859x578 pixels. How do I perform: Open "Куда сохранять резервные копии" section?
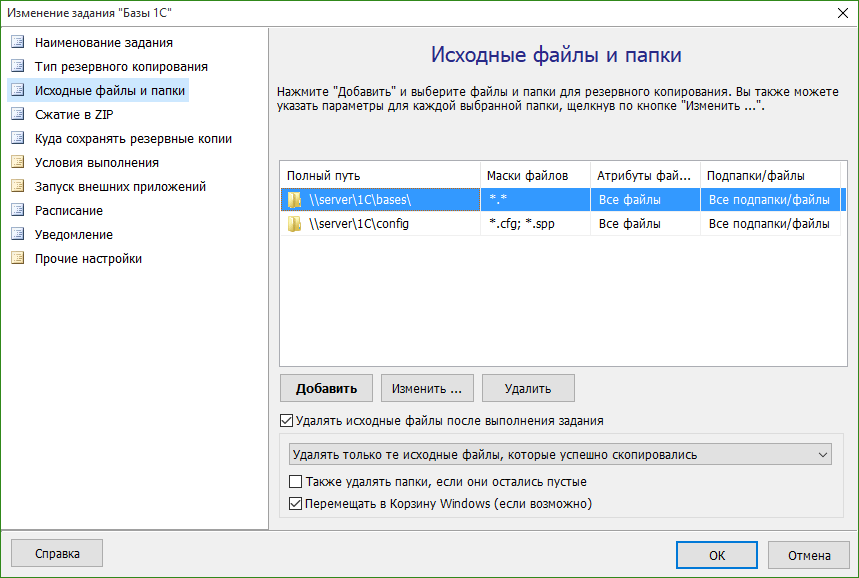click(x=133, y=139)
